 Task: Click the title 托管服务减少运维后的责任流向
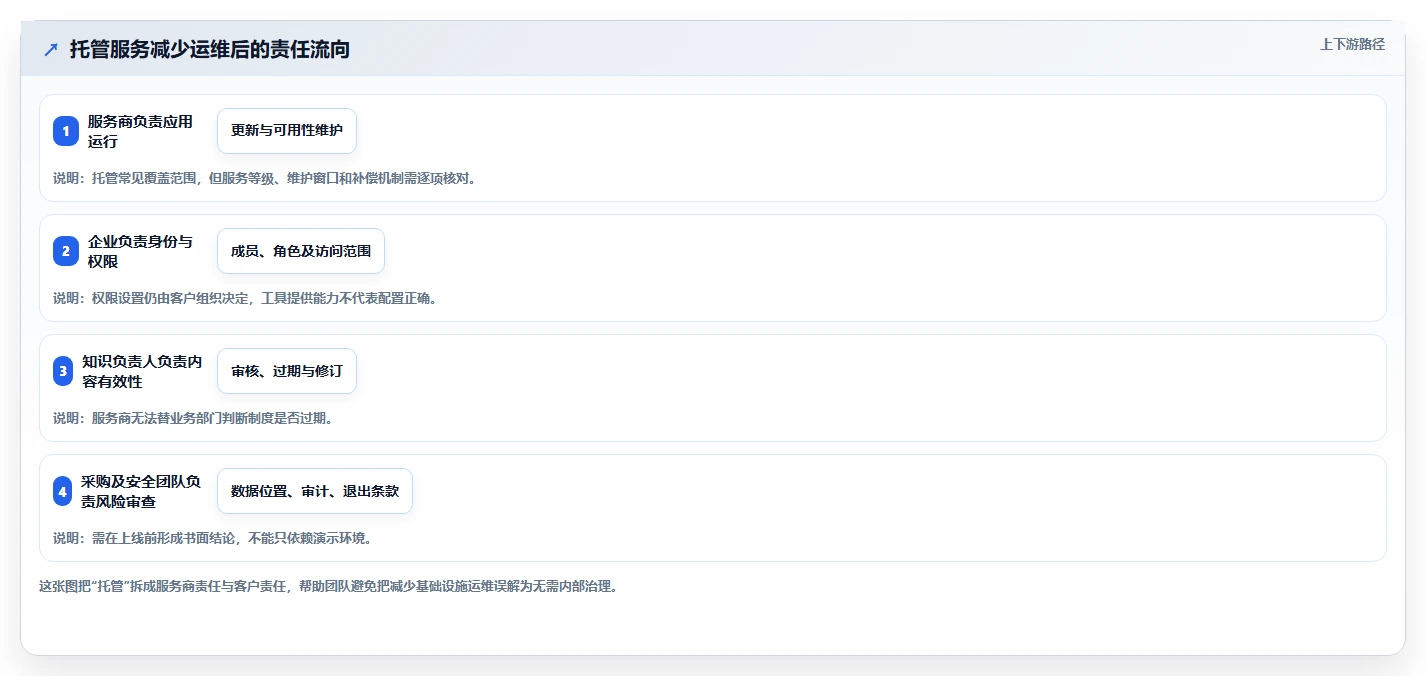click(210, 49)
